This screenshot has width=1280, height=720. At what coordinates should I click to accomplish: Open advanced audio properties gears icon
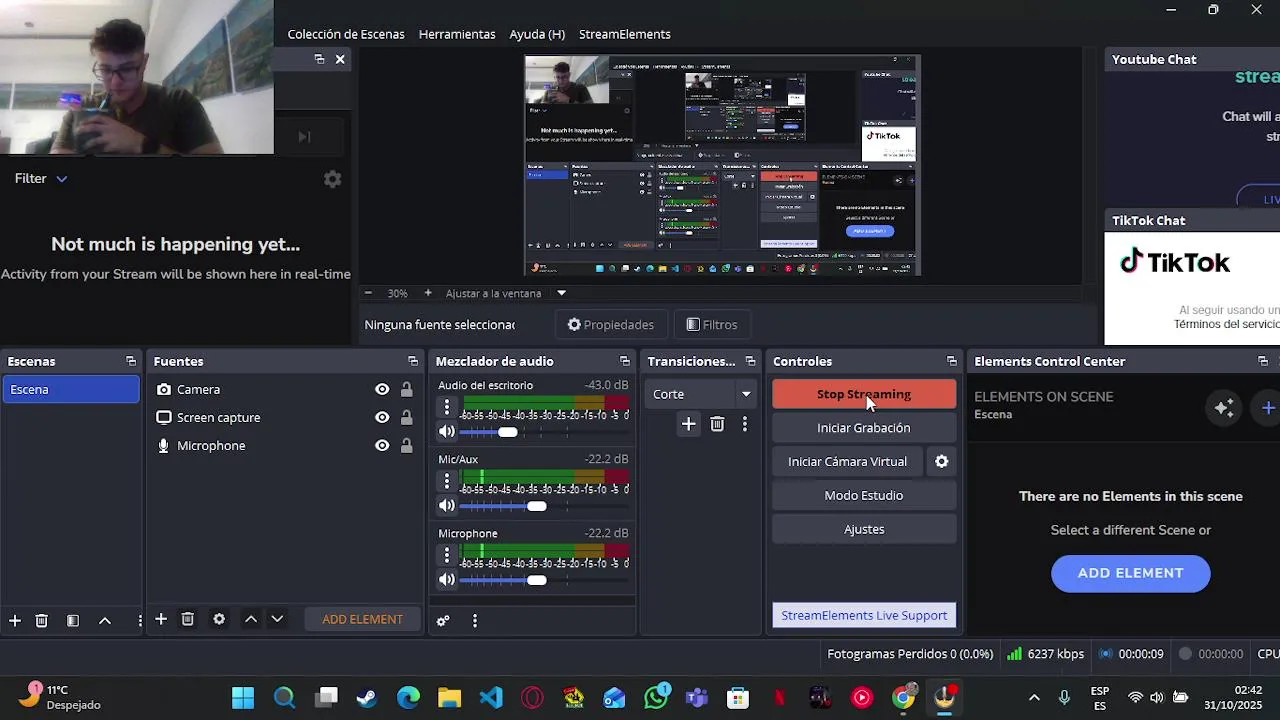tap(443, 621)
